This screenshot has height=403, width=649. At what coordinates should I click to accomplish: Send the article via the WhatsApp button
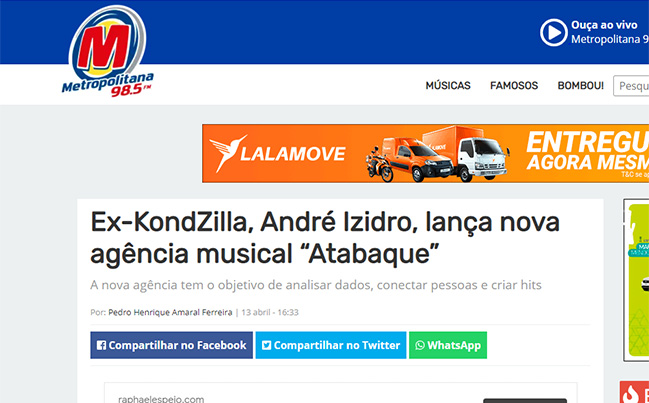[448, 345]
